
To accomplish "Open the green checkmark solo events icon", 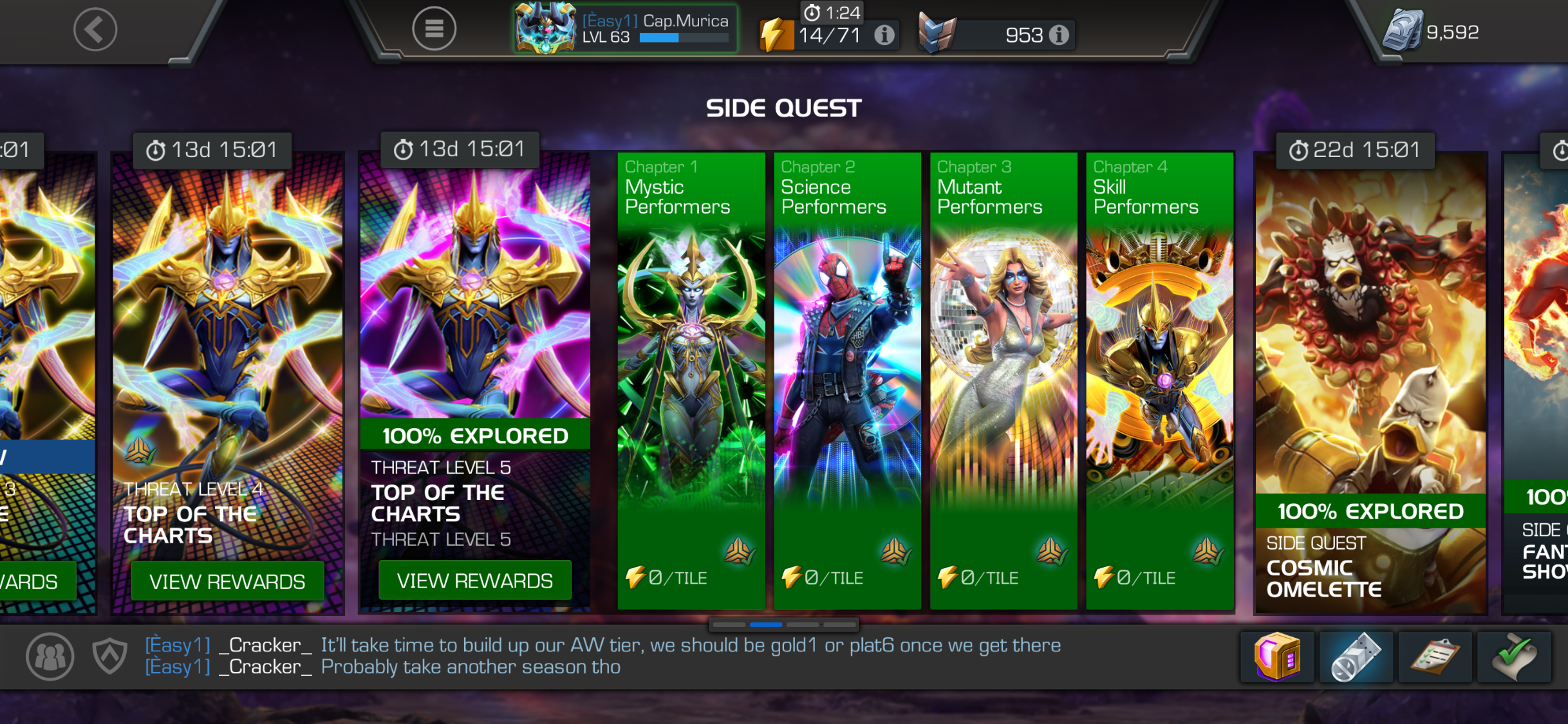I will [x=1514, y=657].
